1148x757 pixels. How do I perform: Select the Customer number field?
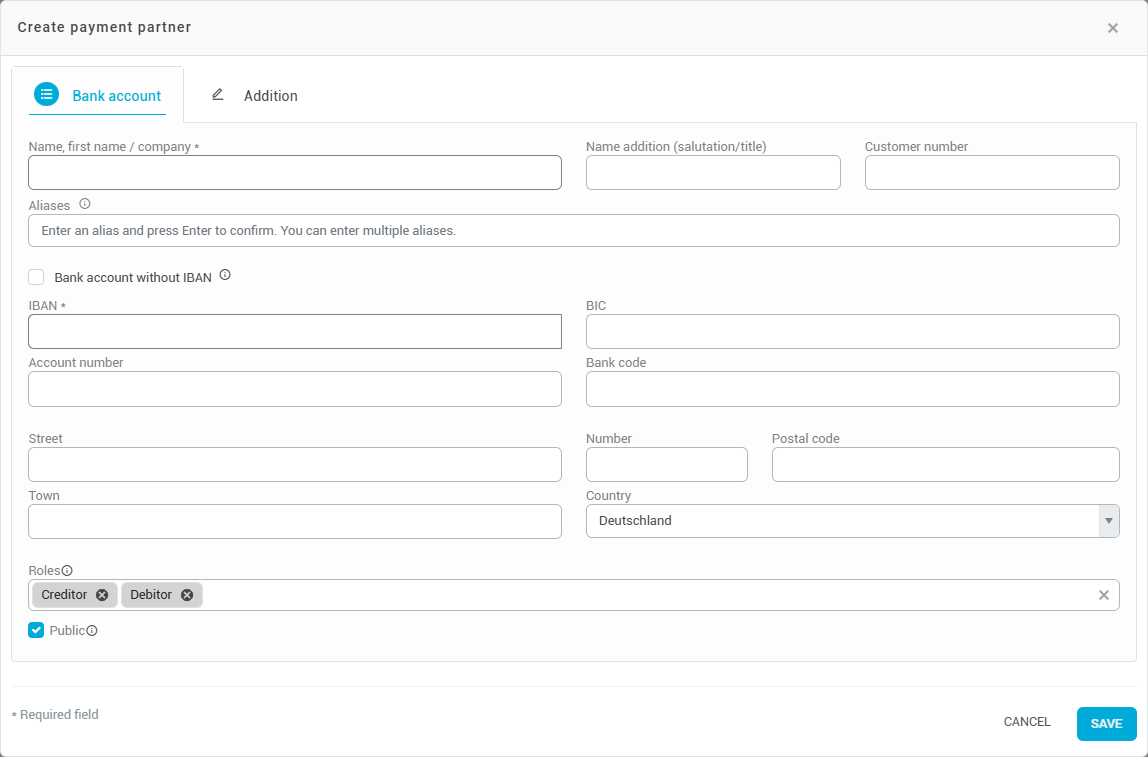click(x=991, y=173)
